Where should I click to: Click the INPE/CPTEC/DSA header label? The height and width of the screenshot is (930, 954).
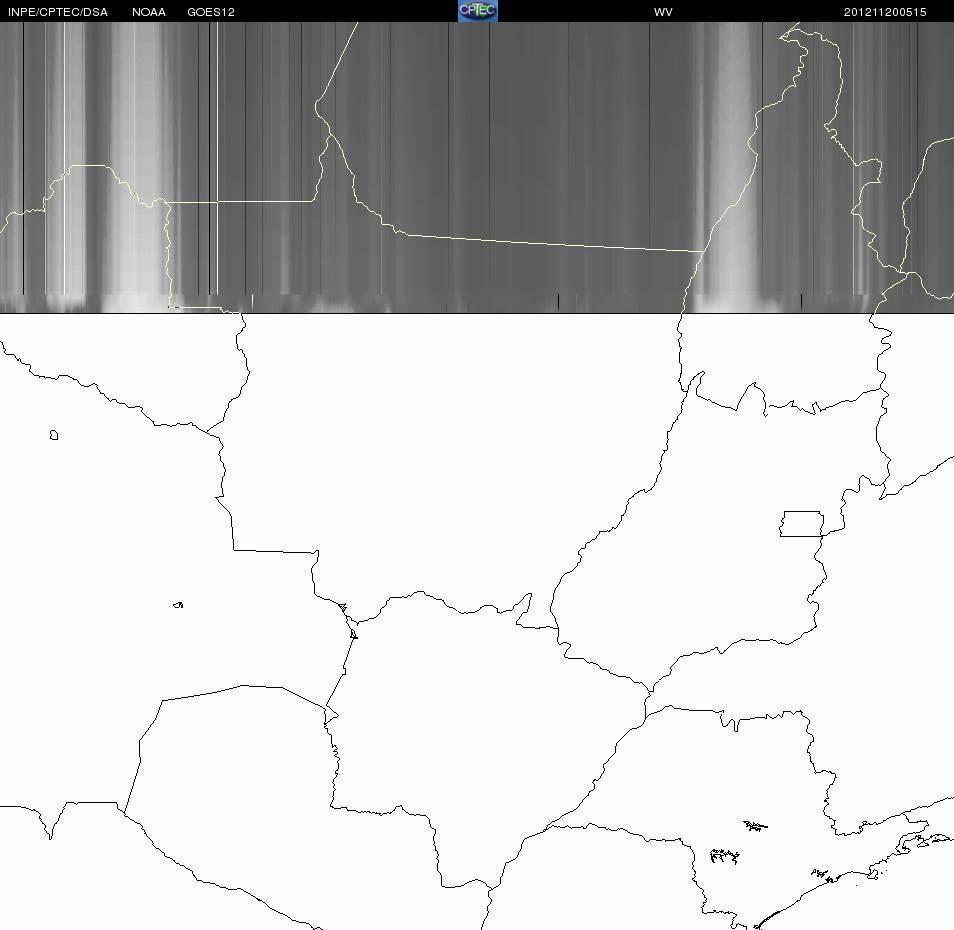coord(58,12)
